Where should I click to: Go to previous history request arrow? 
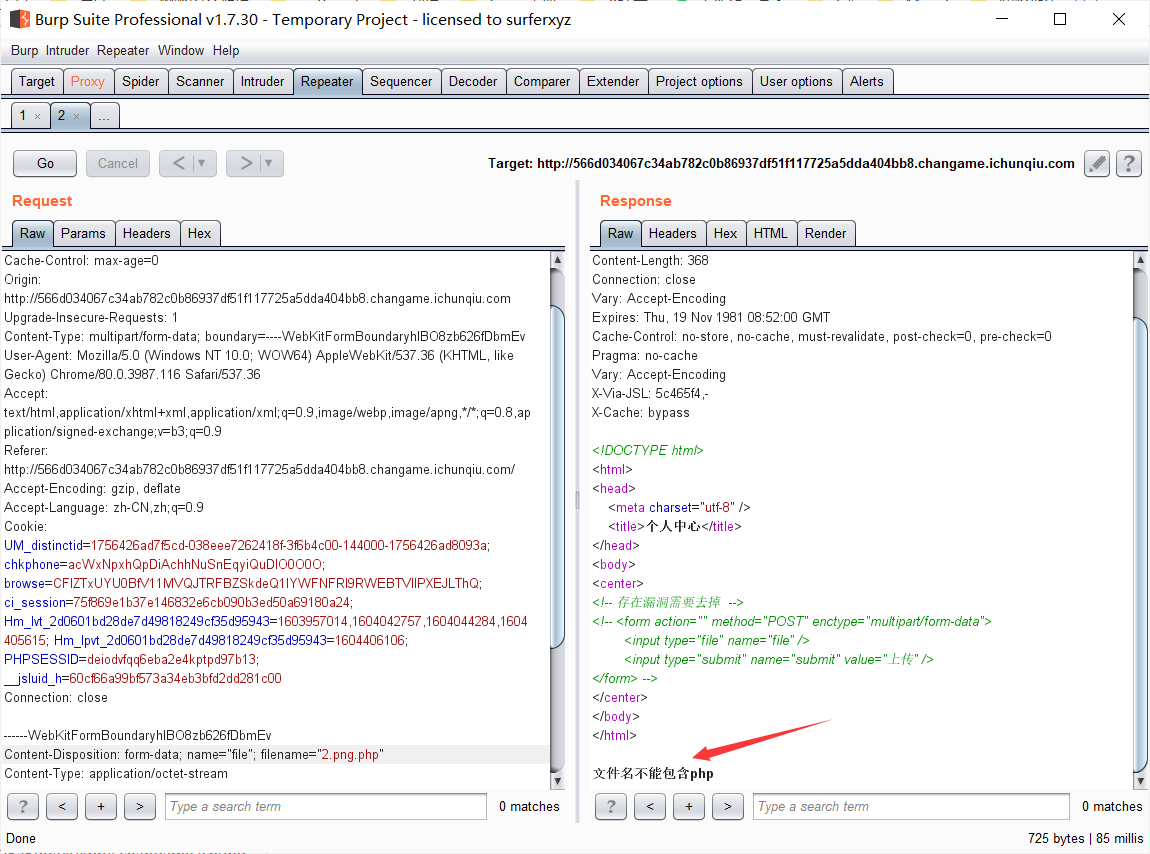(x=178, y=163)
